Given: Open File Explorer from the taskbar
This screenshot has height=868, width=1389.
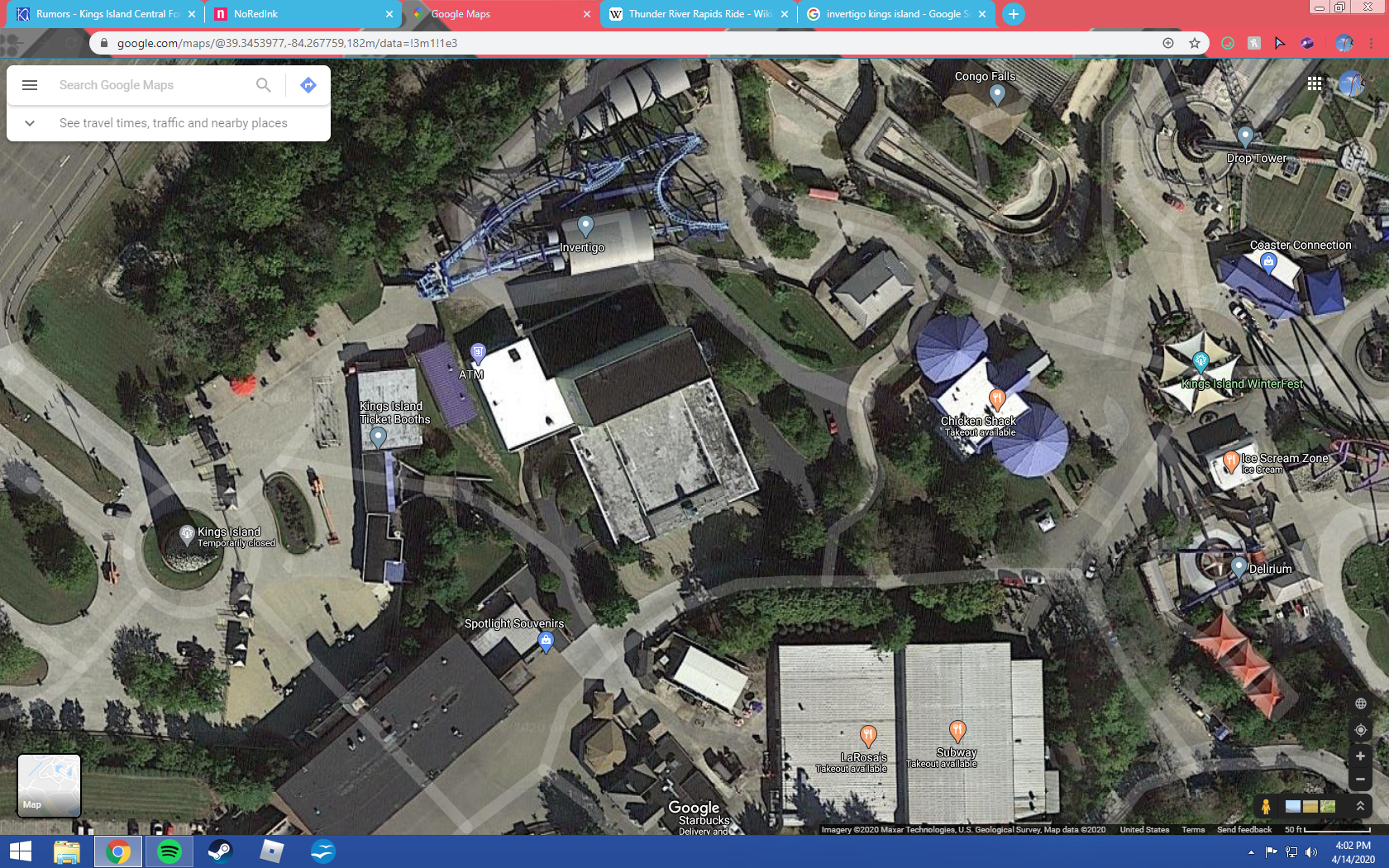Looking at the screenshot, I should [x=67, y=851].
